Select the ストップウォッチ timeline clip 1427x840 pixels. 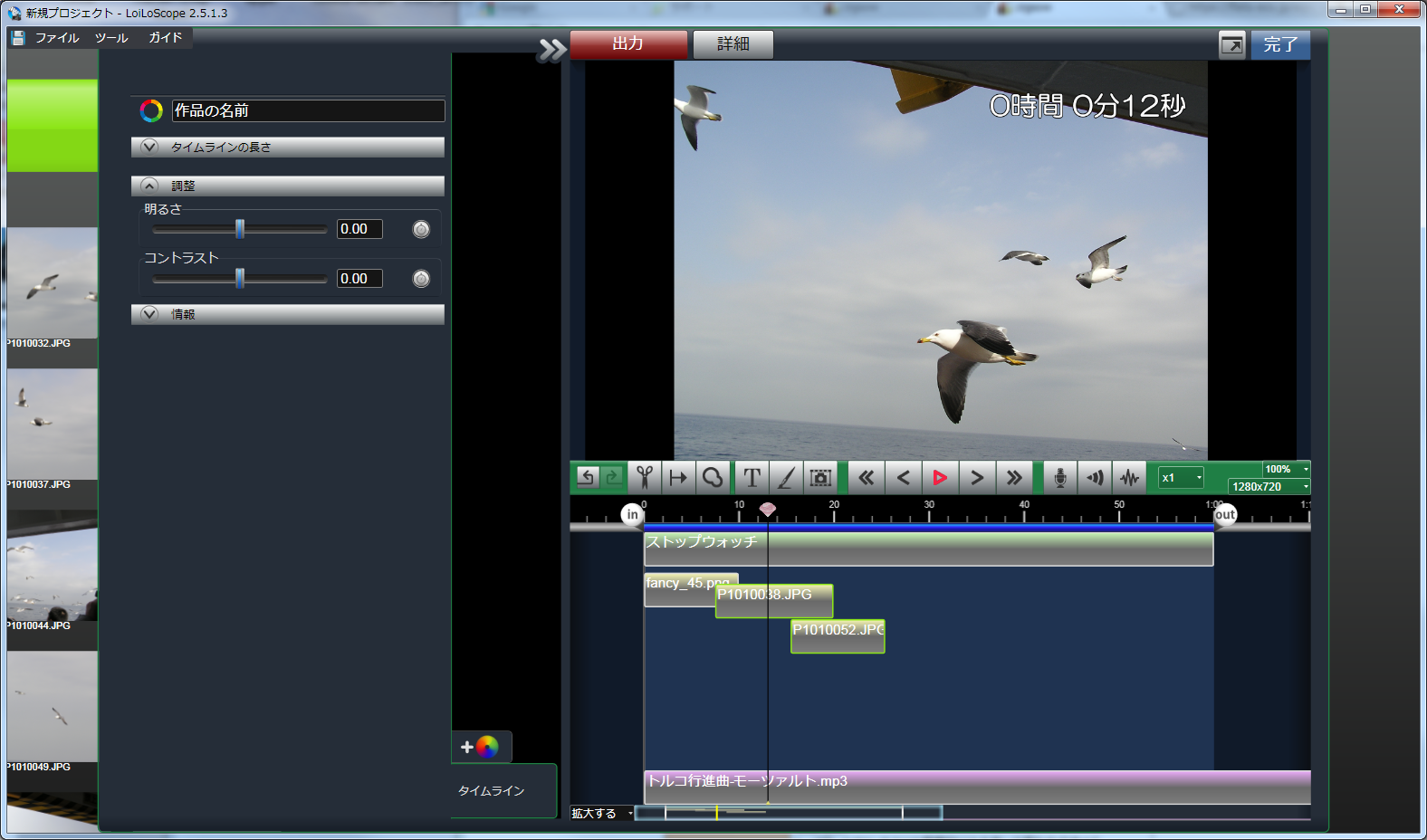928,549
